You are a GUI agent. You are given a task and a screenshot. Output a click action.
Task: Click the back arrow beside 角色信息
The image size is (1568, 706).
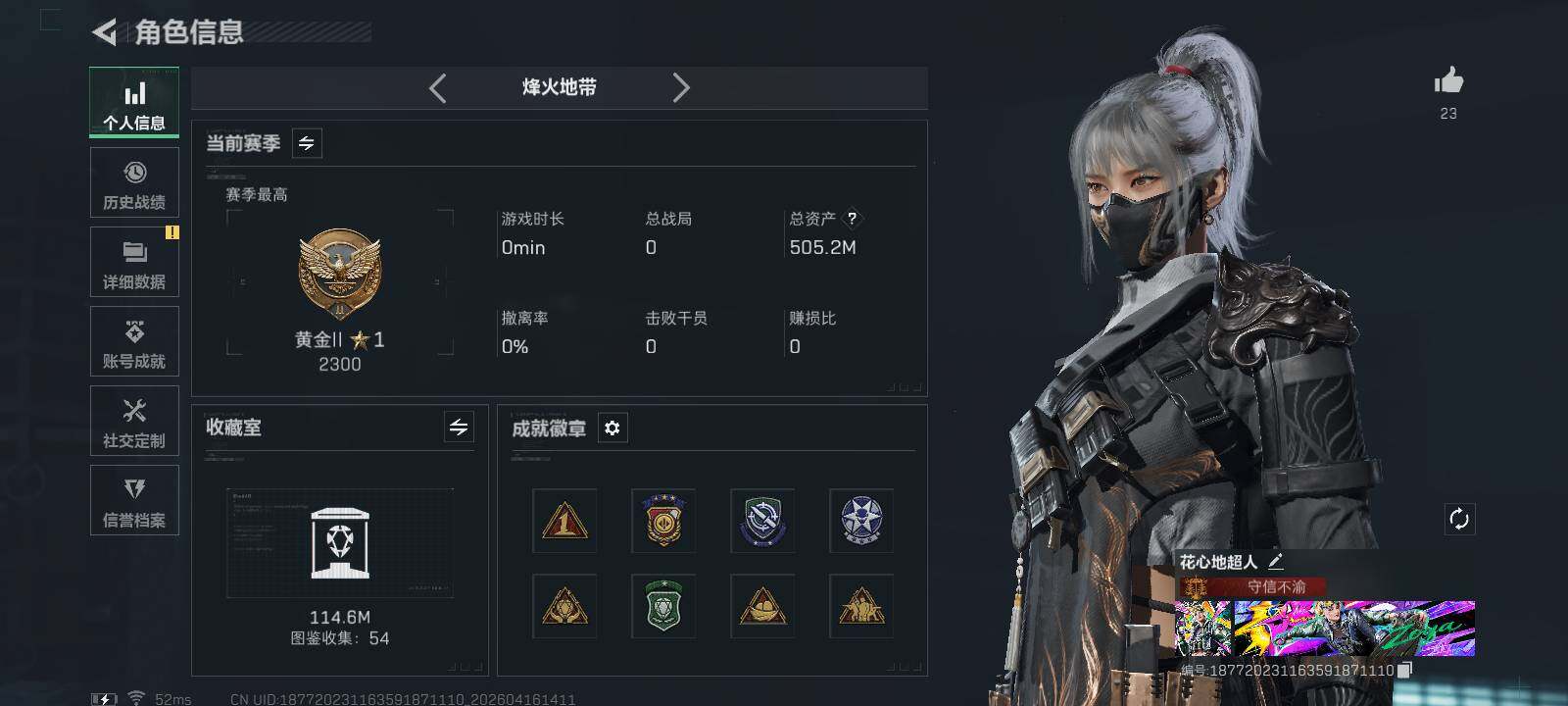[x=104, y=32]
